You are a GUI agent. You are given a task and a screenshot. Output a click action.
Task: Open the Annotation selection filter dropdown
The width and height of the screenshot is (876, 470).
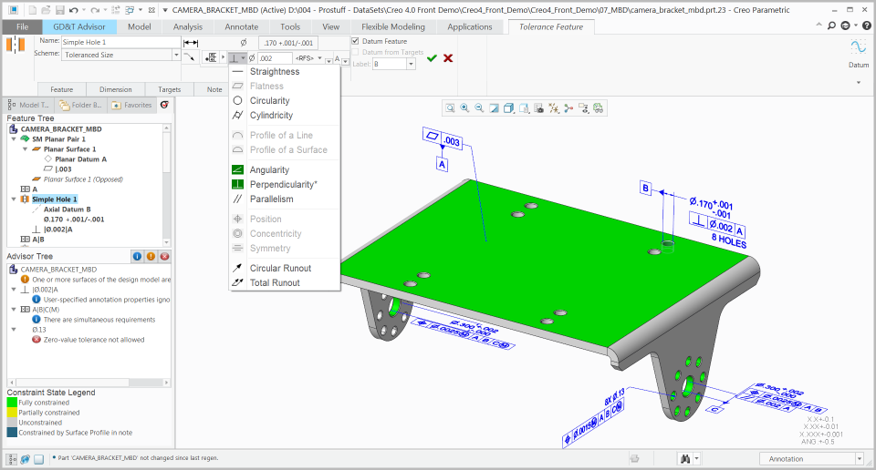(x=859, y=459)
